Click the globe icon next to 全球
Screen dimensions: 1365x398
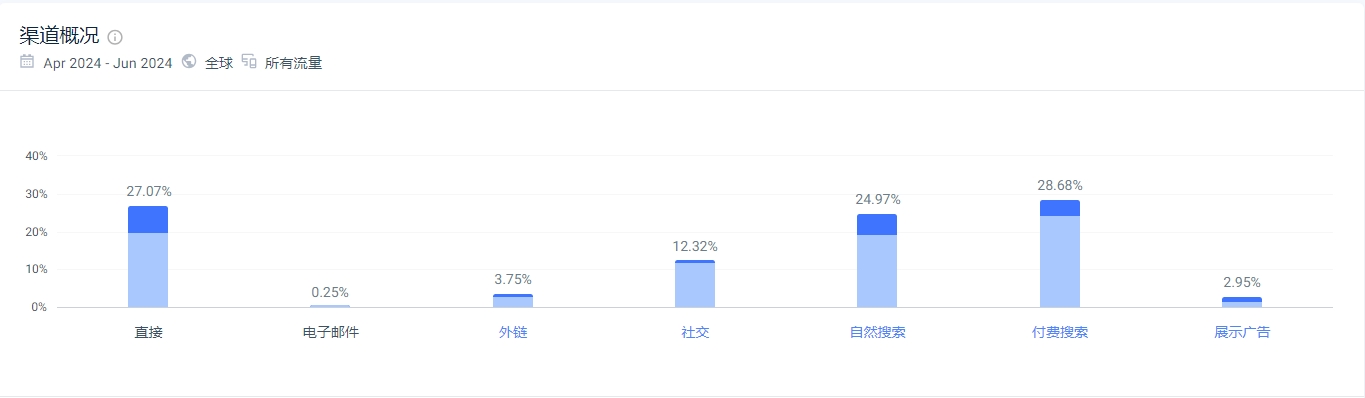(189, 62)
